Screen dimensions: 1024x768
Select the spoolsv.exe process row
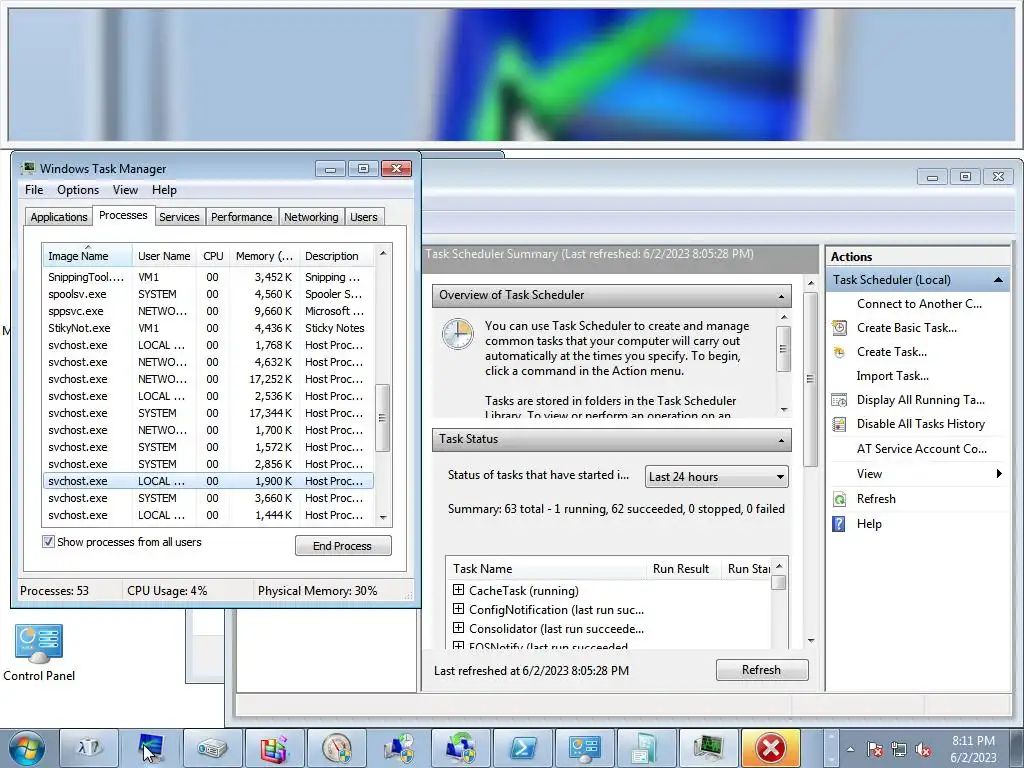click(208, 294)
